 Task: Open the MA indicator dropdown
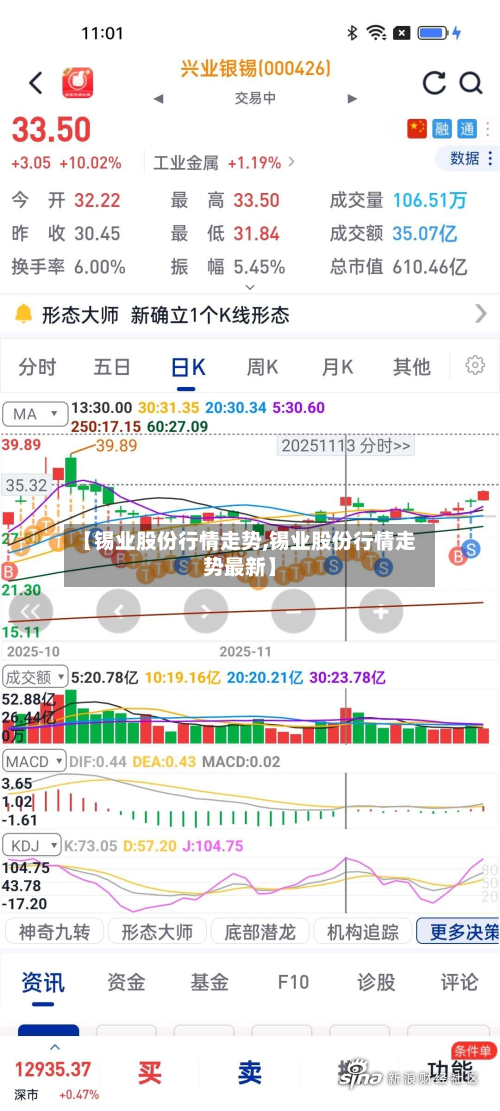(35, 414)
